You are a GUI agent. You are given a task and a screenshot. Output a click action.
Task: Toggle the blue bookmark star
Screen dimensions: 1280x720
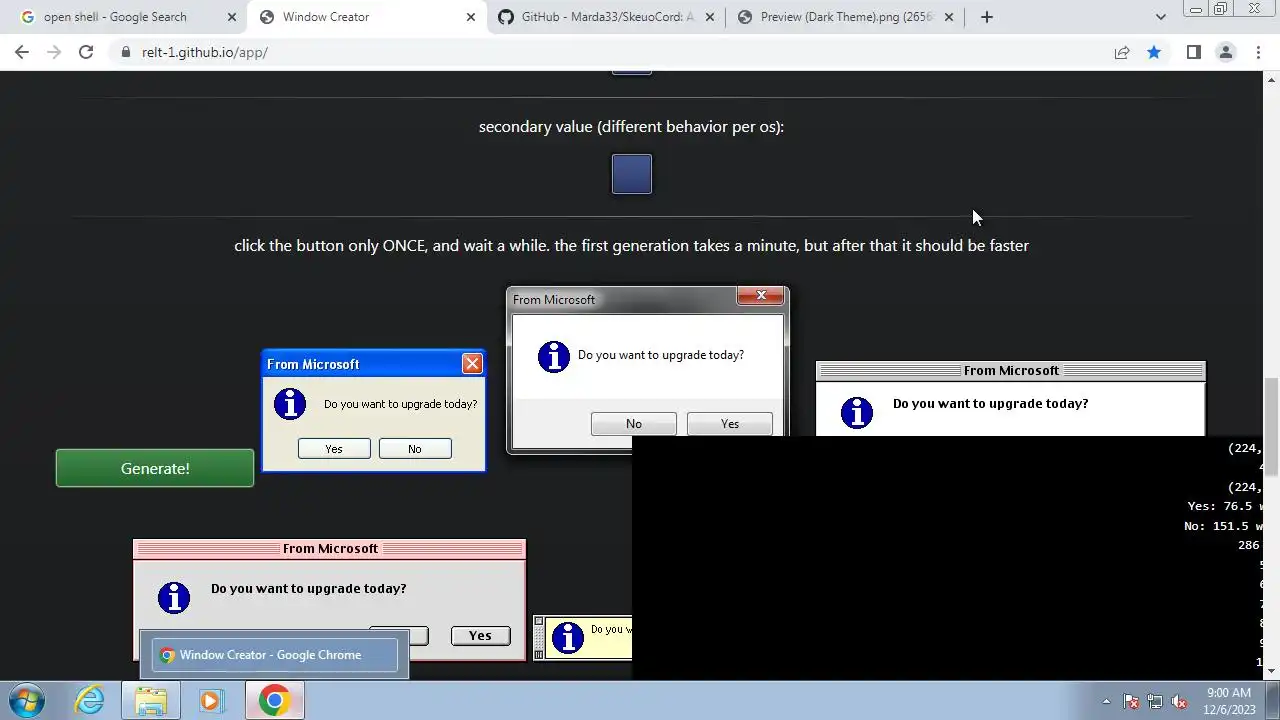pos(1154,52)
